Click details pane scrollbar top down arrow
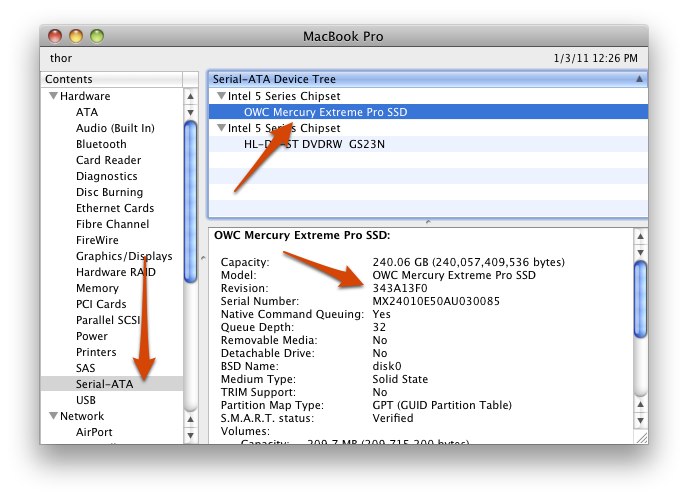Screen dimensions: 688x499 [641, 252]
